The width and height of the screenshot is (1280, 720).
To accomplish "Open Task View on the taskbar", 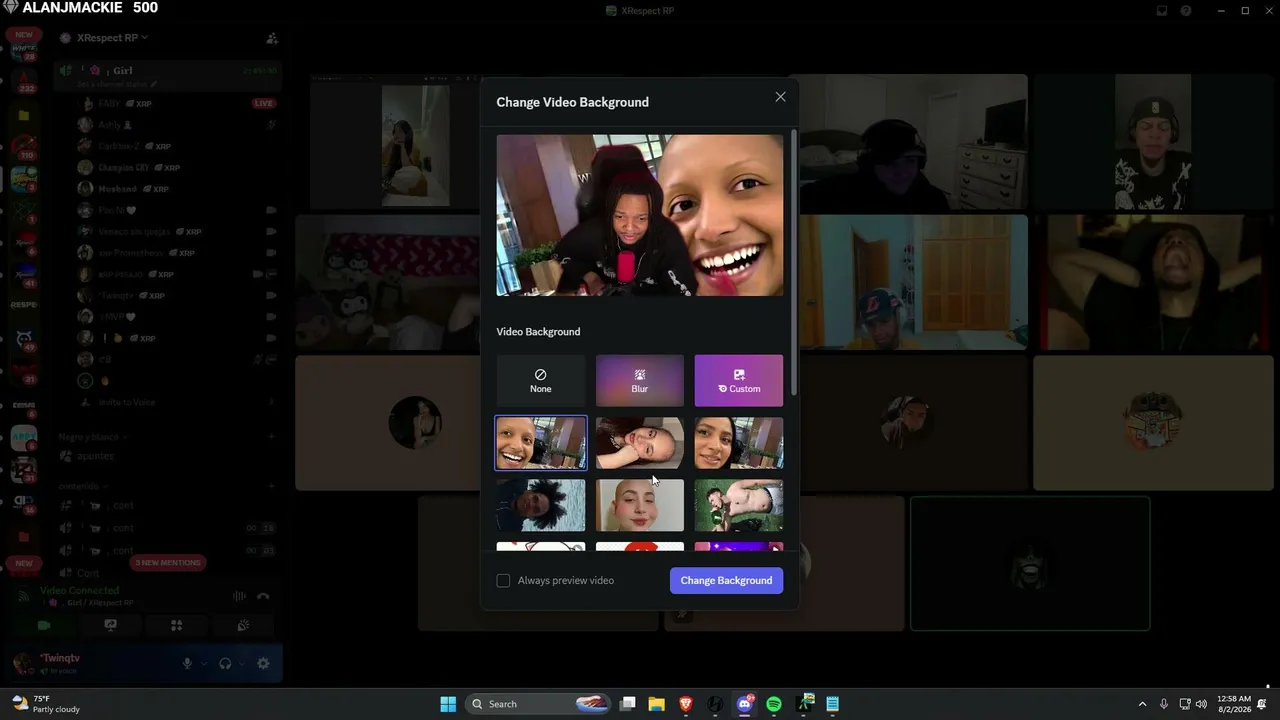I will pos(628,704).
